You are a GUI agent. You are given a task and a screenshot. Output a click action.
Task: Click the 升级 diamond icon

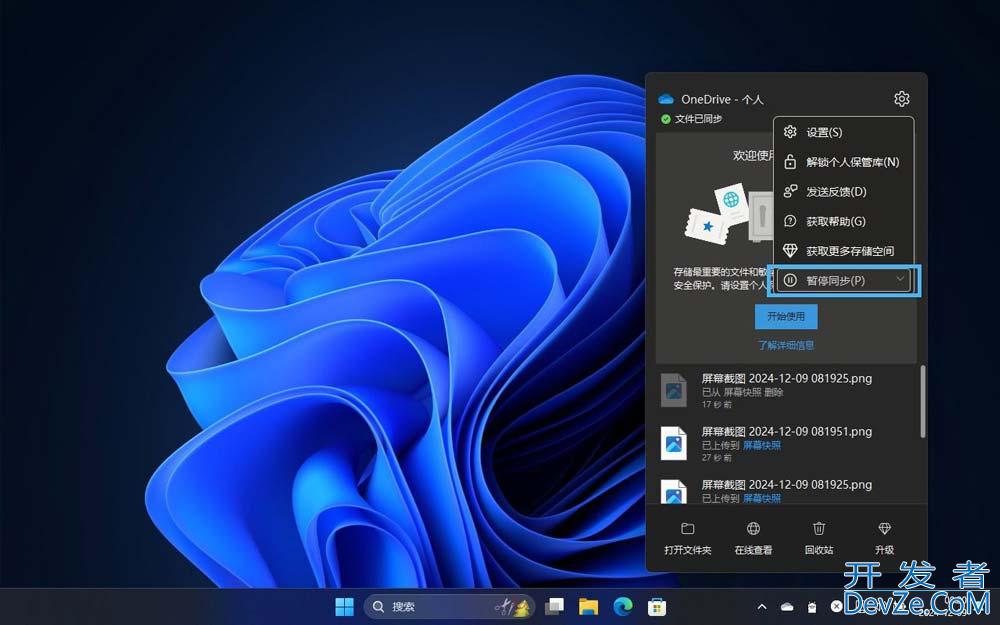(x=884, y=529)
